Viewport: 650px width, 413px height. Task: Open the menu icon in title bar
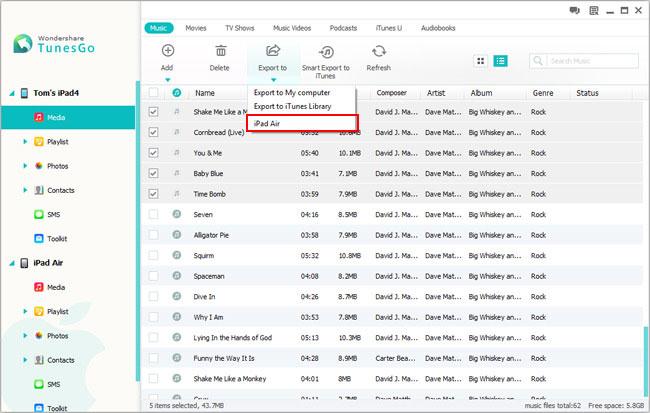coord(594,11)
